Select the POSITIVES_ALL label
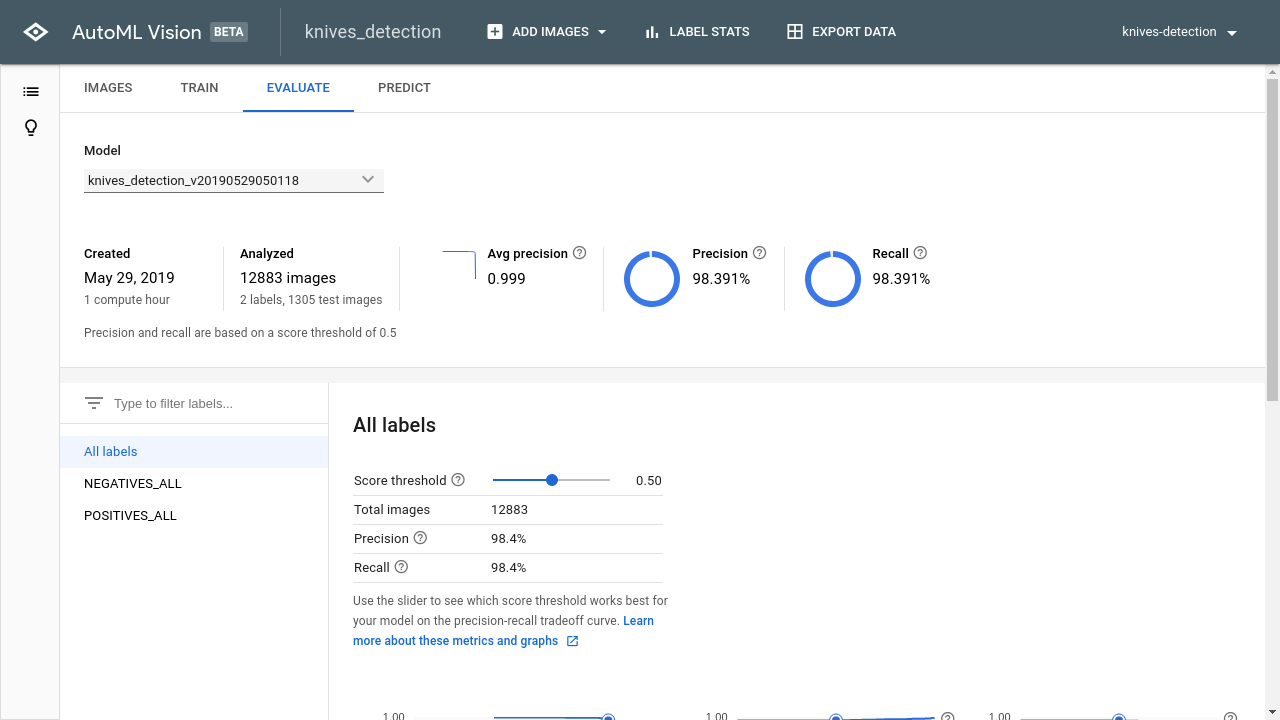The height and width of the screenshot is (720, 1280). point(130,516)
